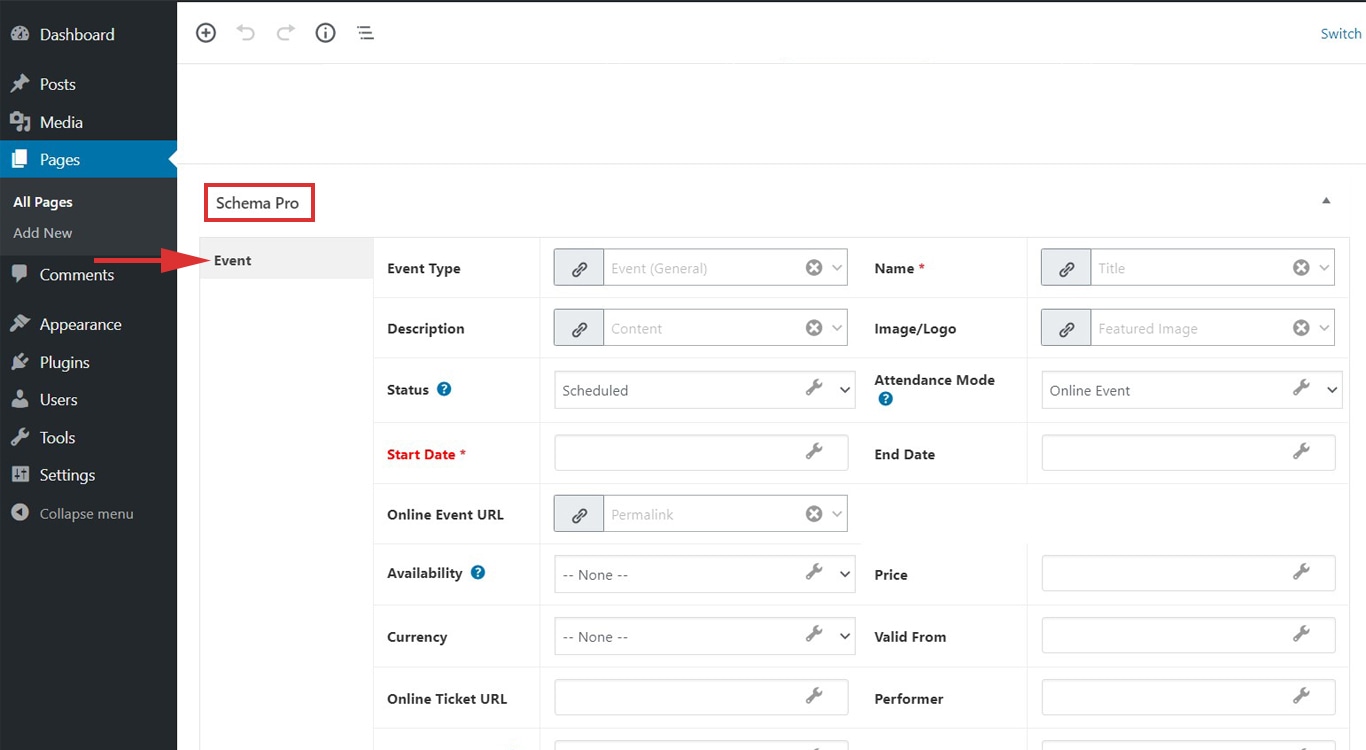Open the document details info icon
This screenshot has width=1366, height=750.
click(x=325, y=32)
